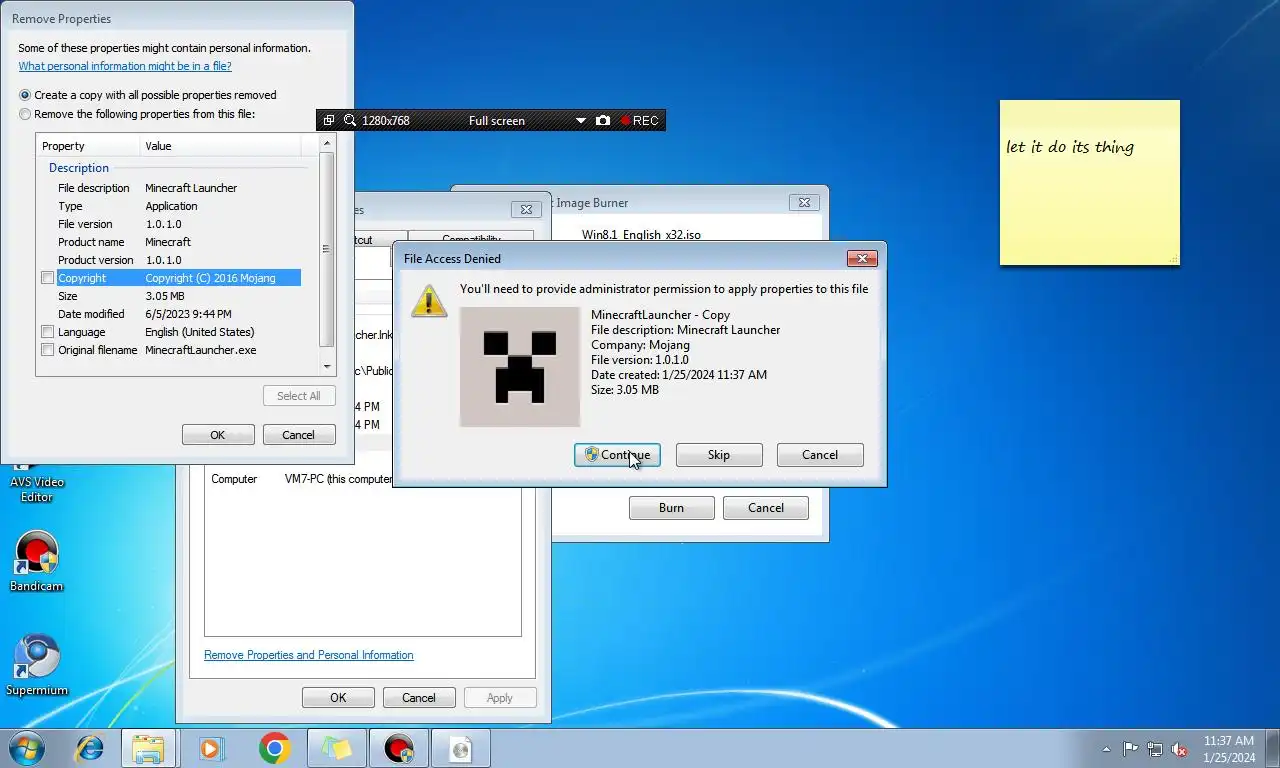Close the File Access Denied dialog
This screenshot has height=768, width=1280.
[862, 259]
